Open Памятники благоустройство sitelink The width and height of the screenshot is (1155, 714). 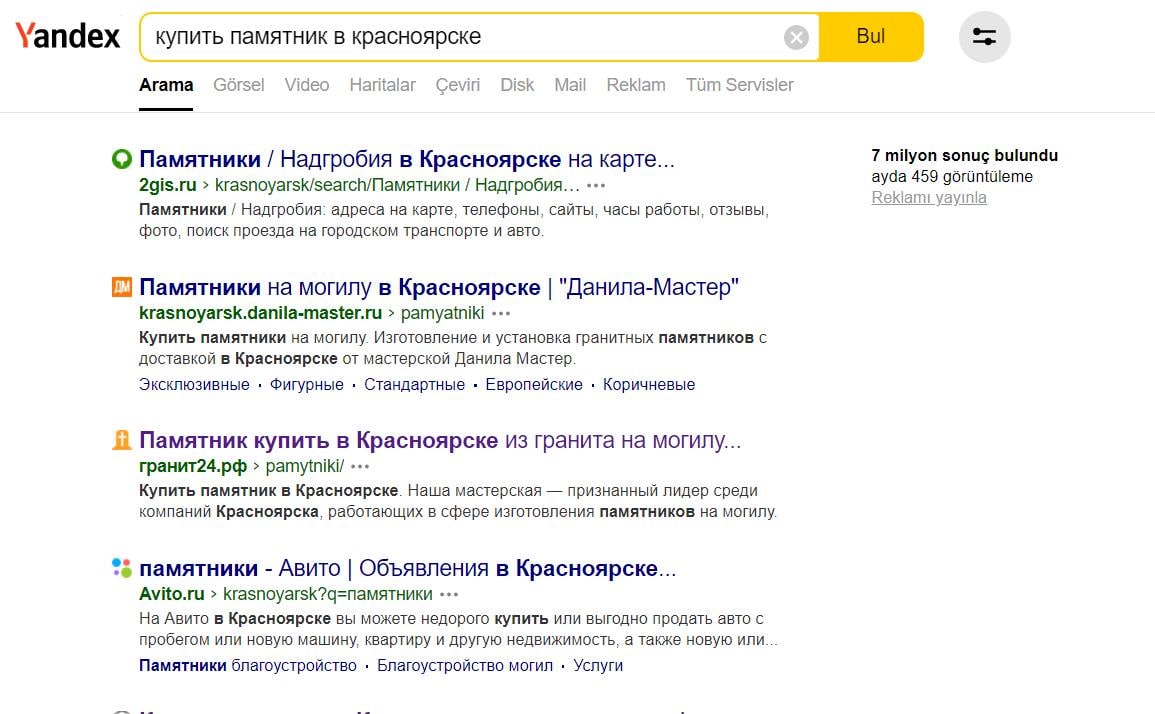coord(248,666)
